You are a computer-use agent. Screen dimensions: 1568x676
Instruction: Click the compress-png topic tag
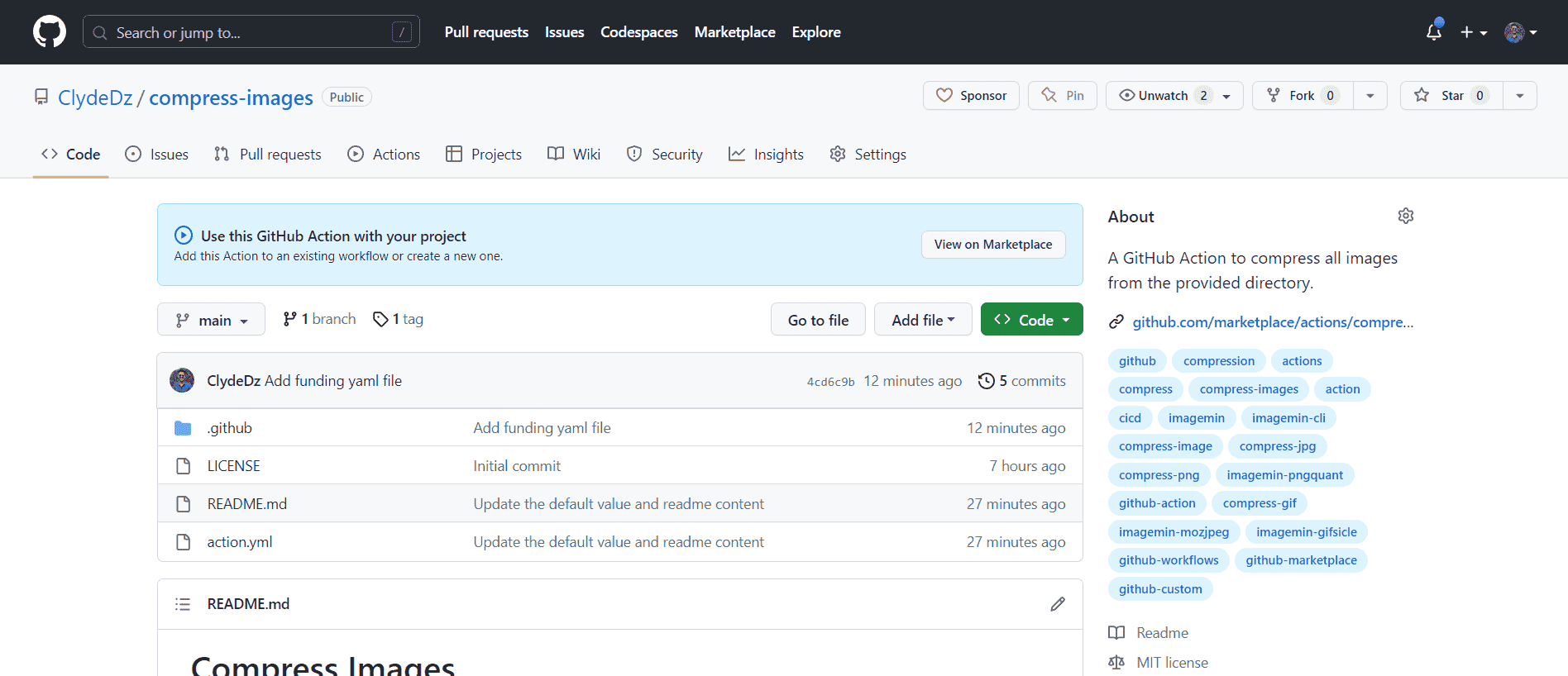pos(1159,475)
